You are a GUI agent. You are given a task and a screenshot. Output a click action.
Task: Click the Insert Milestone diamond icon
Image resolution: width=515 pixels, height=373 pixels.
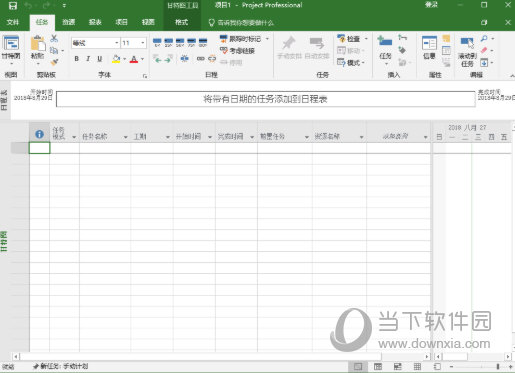point(402,50)
